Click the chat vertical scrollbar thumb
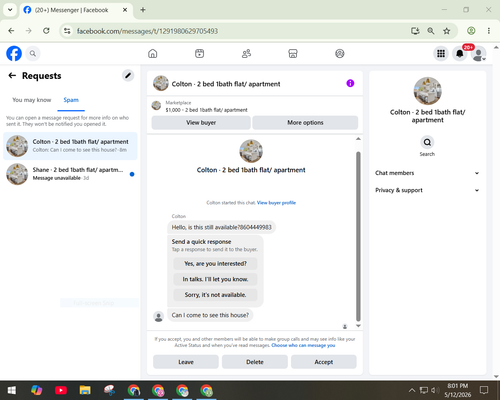The image size is (500, 400). [358, 237]
